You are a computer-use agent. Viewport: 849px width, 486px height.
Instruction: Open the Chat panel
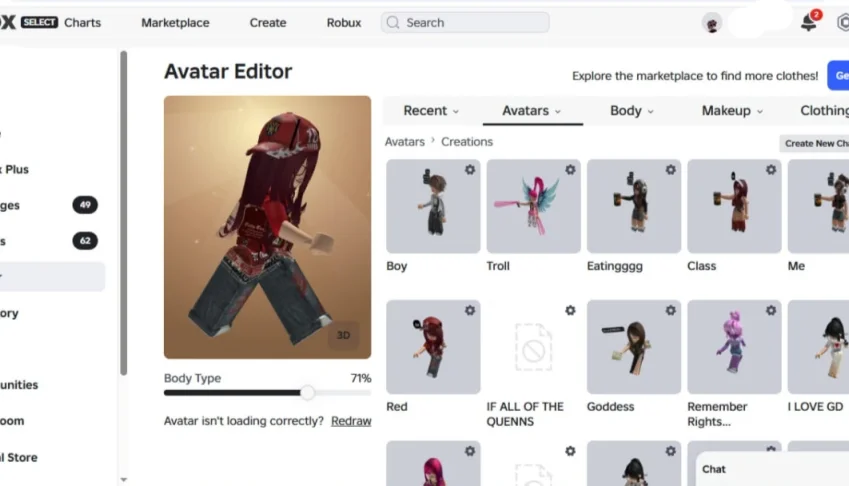[x=772, y=469]
